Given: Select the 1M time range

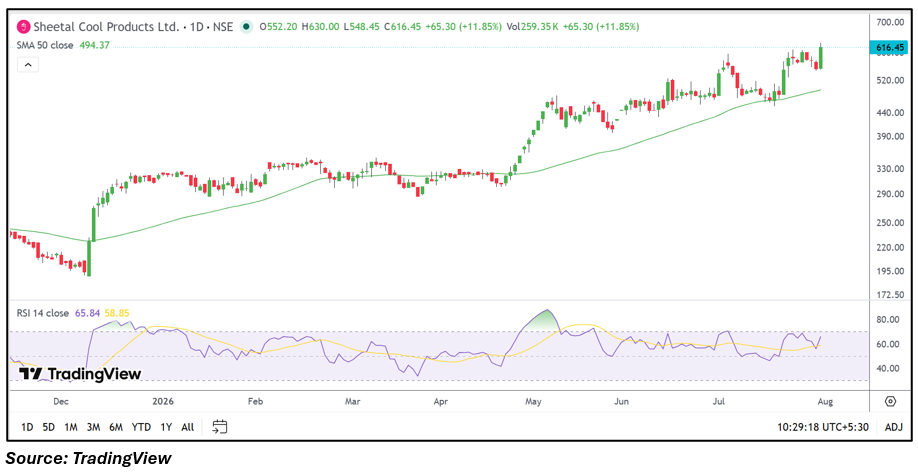Looking at the screenshot, I should [x=71, y=427].
